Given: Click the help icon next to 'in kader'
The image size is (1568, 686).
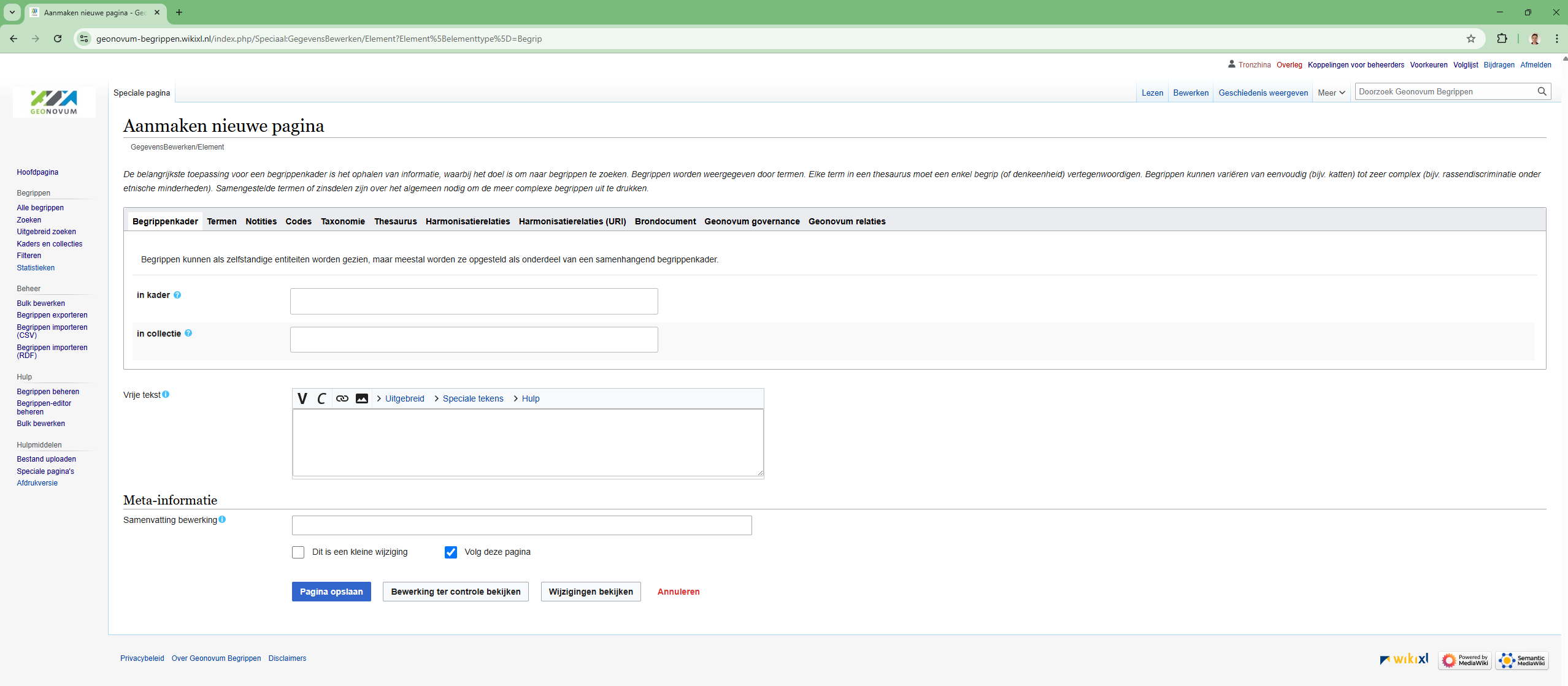Looking at the screenshot, I should 177,295.
